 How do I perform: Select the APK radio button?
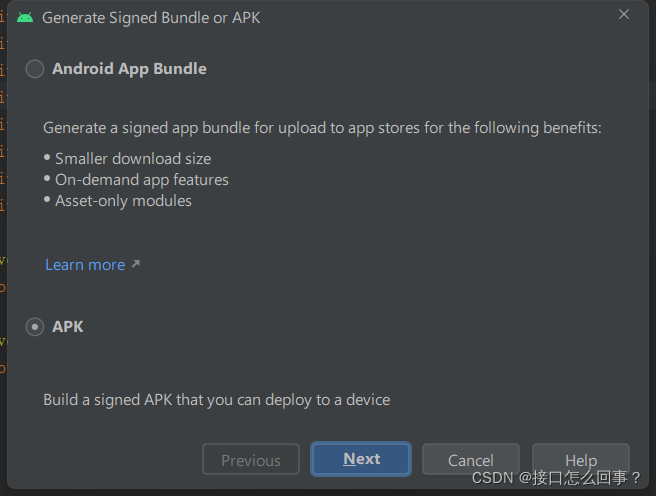click(x=35, y=327)
